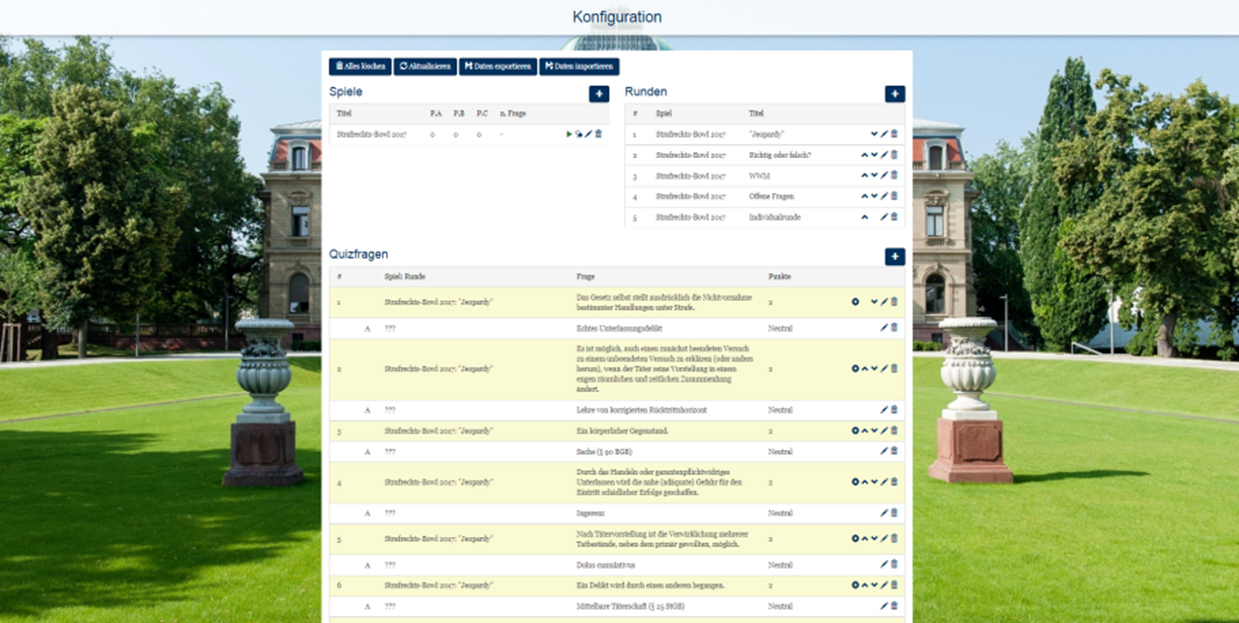Click the reset icon beside the game's play button
Viewport: 1239px width, 623px height.
point(579,134)
